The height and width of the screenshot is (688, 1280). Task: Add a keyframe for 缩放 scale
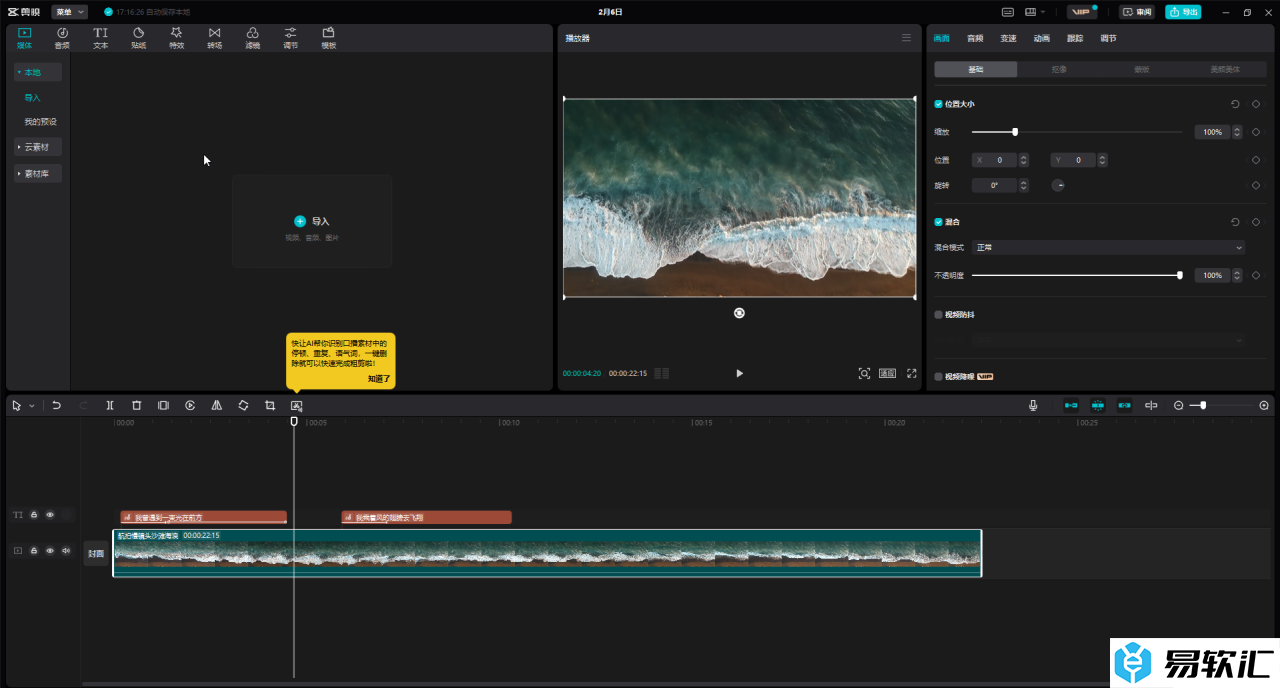pyautogui.click(x=1255, y=132)
